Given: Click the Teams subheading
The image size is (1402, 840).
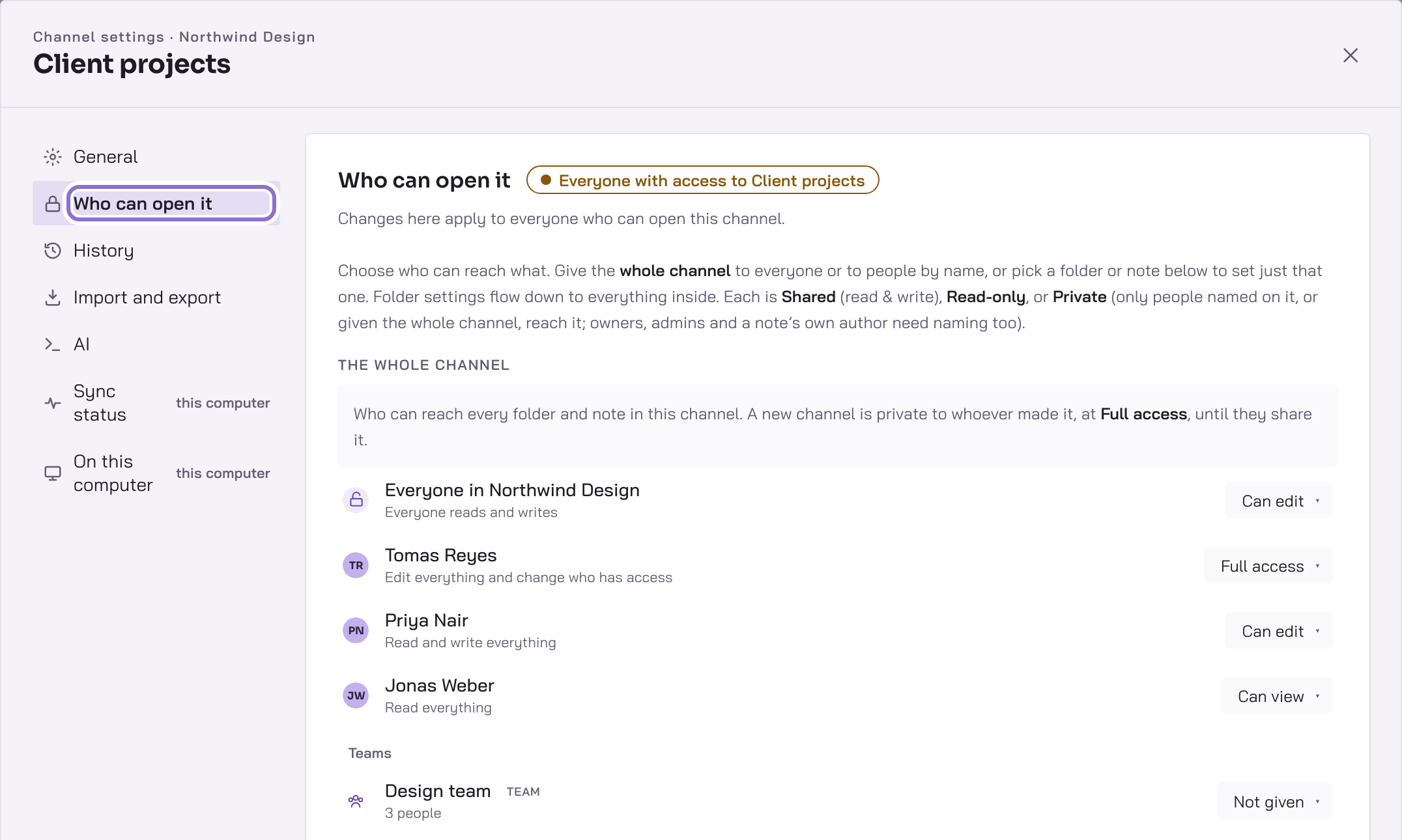Looking at the screenshot, I should pos(369,753).
